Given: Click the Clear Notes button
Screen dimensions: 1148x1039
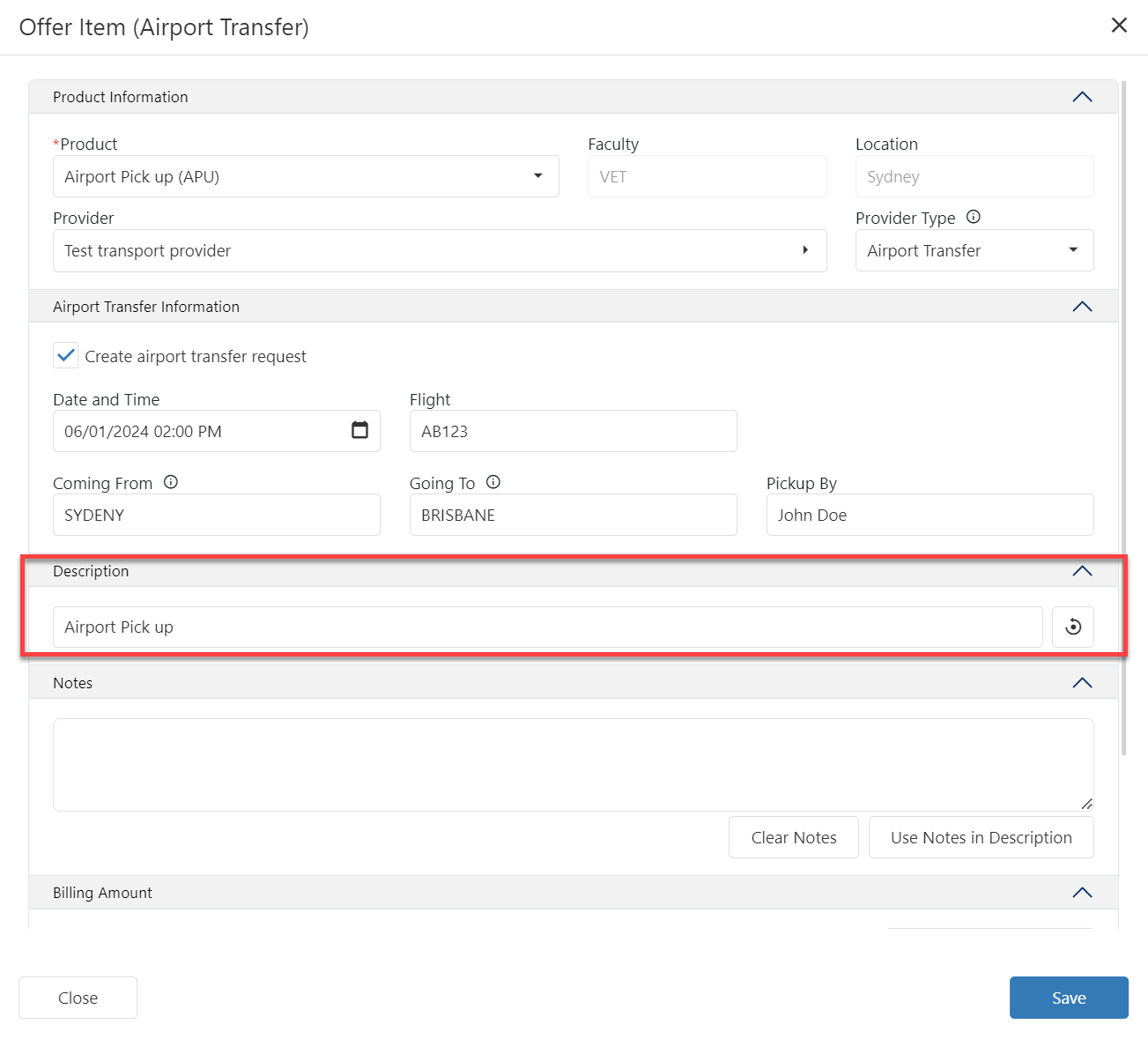Looking at the screenshot, I should coord(793,837).
